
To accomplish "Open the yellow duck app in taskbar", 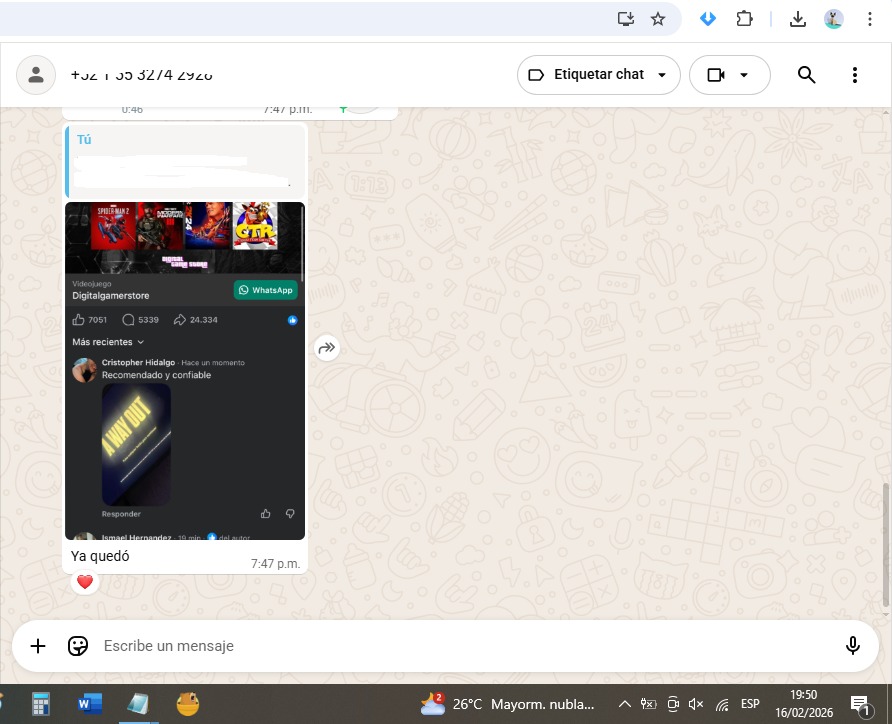I will pyautogui.click(x=187, y=704).
